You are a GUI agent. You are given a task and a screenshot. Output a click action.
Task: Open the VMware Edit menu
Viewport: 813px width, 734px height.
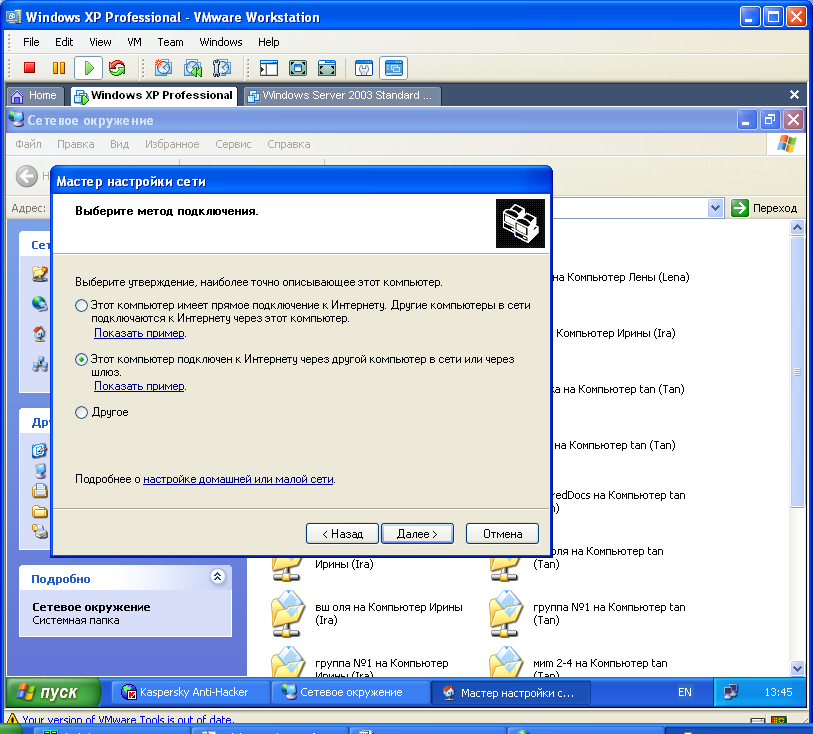pyautogui.click(x=64, y=42)
